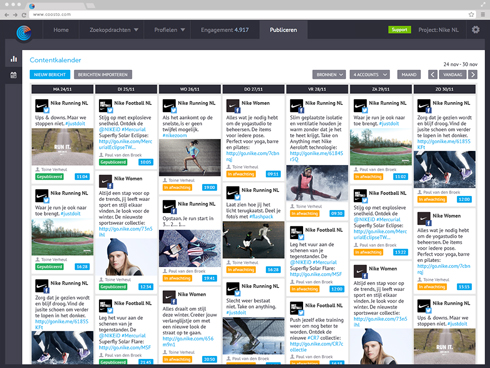
Task: Click the Nieuw Bericht button
Action: [50, 75]
